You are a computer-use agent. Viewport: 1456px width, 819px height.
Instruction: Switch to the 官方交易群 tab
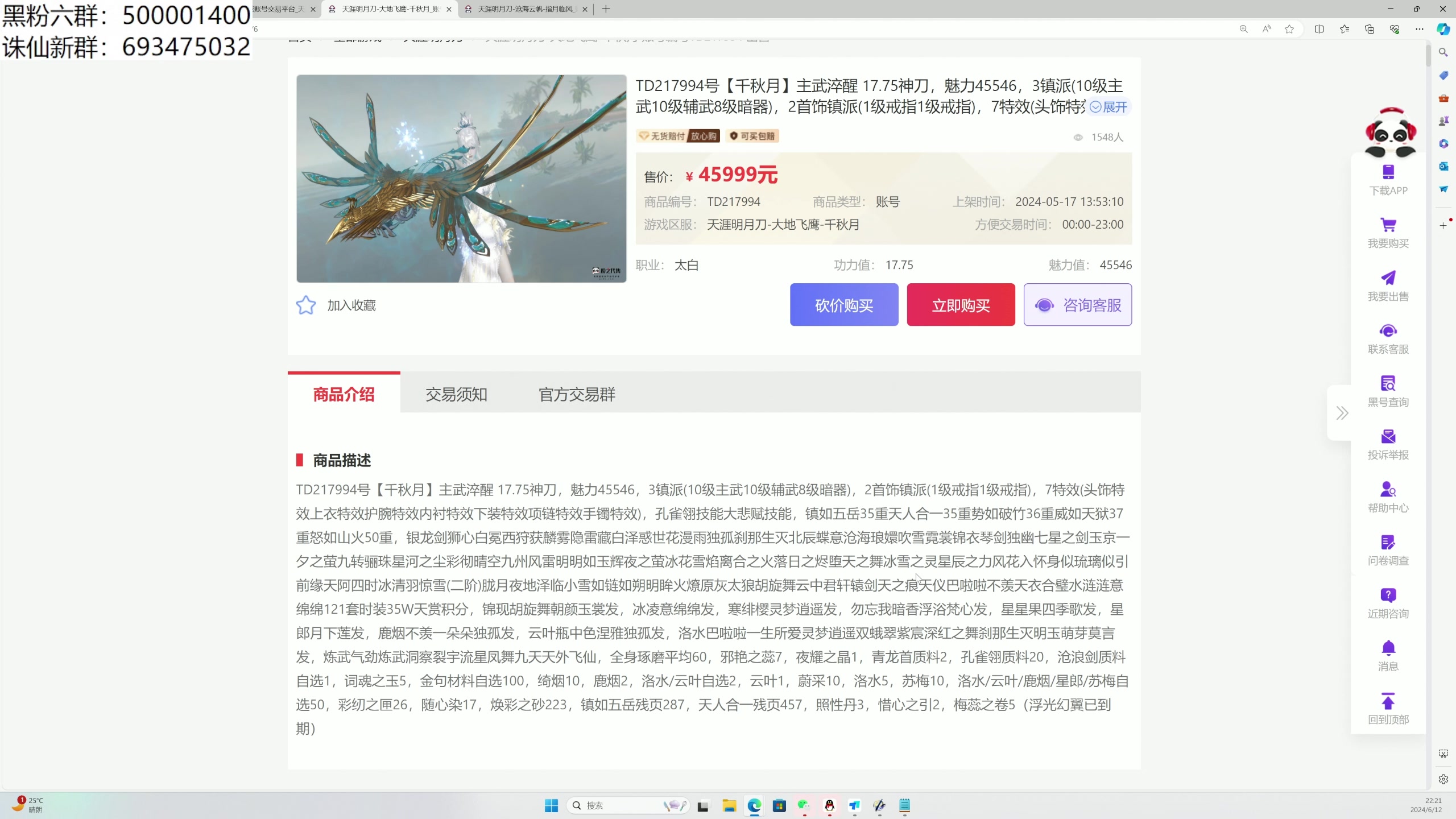(x=576, y=394)
